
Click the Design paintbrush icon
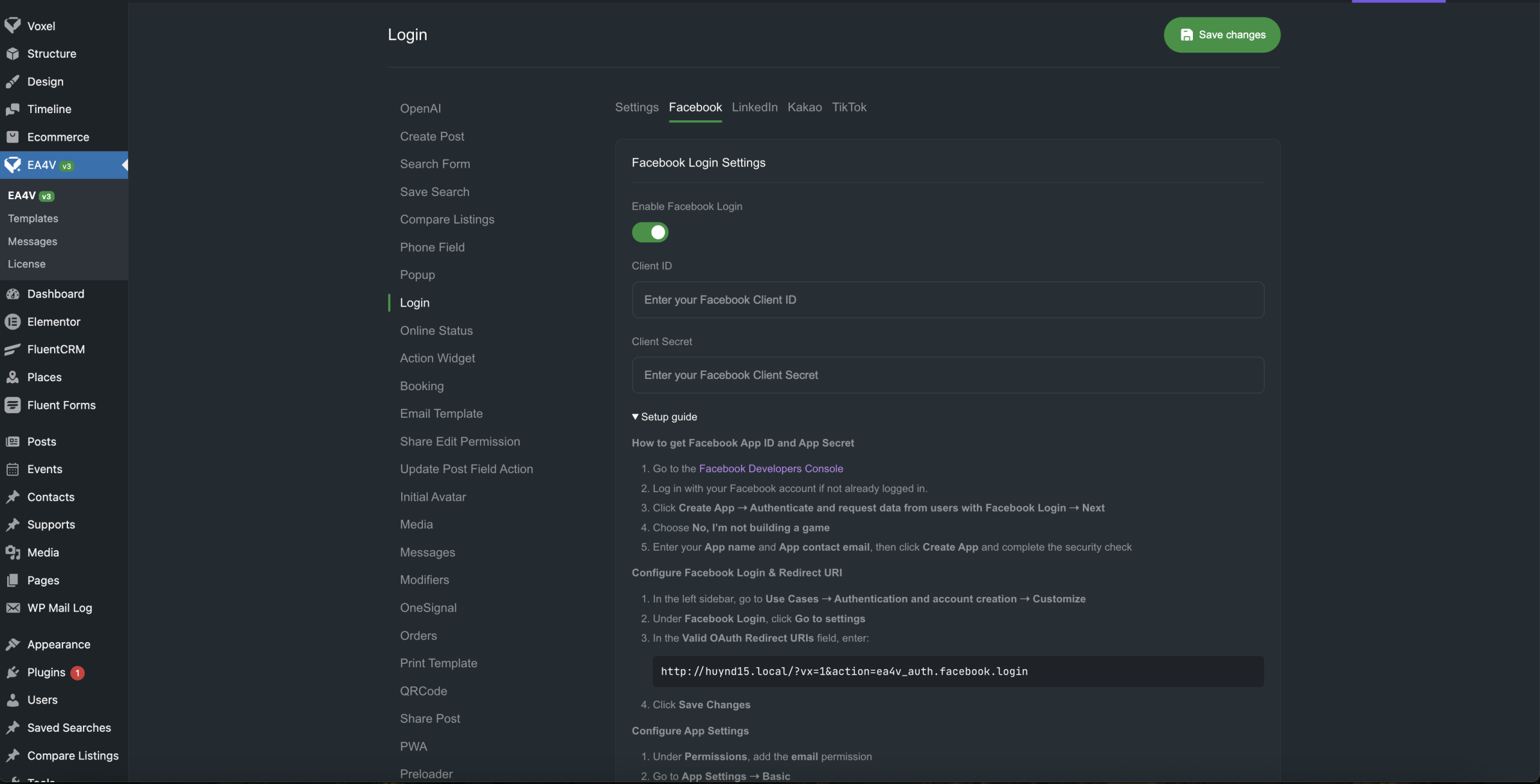[13, 81]
